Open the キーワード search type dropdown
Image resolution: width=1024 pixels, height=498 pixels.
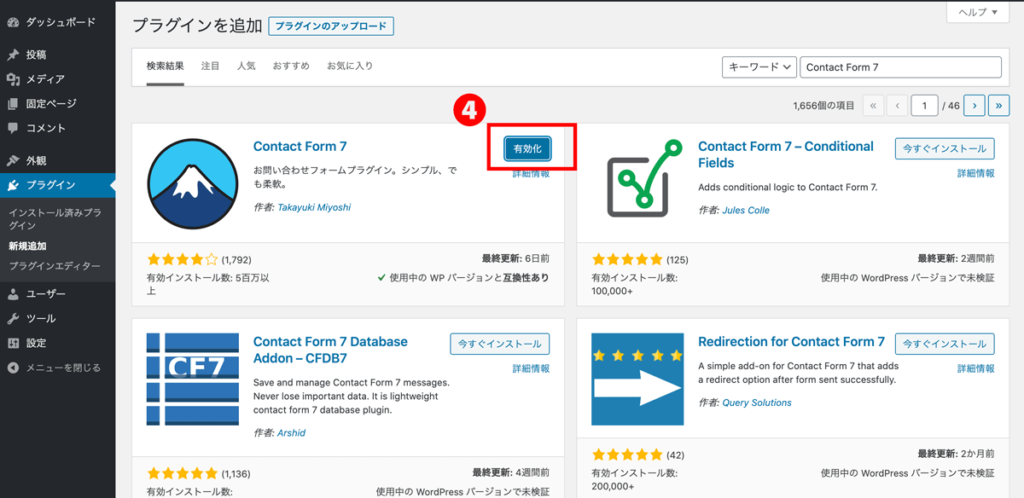759,67
